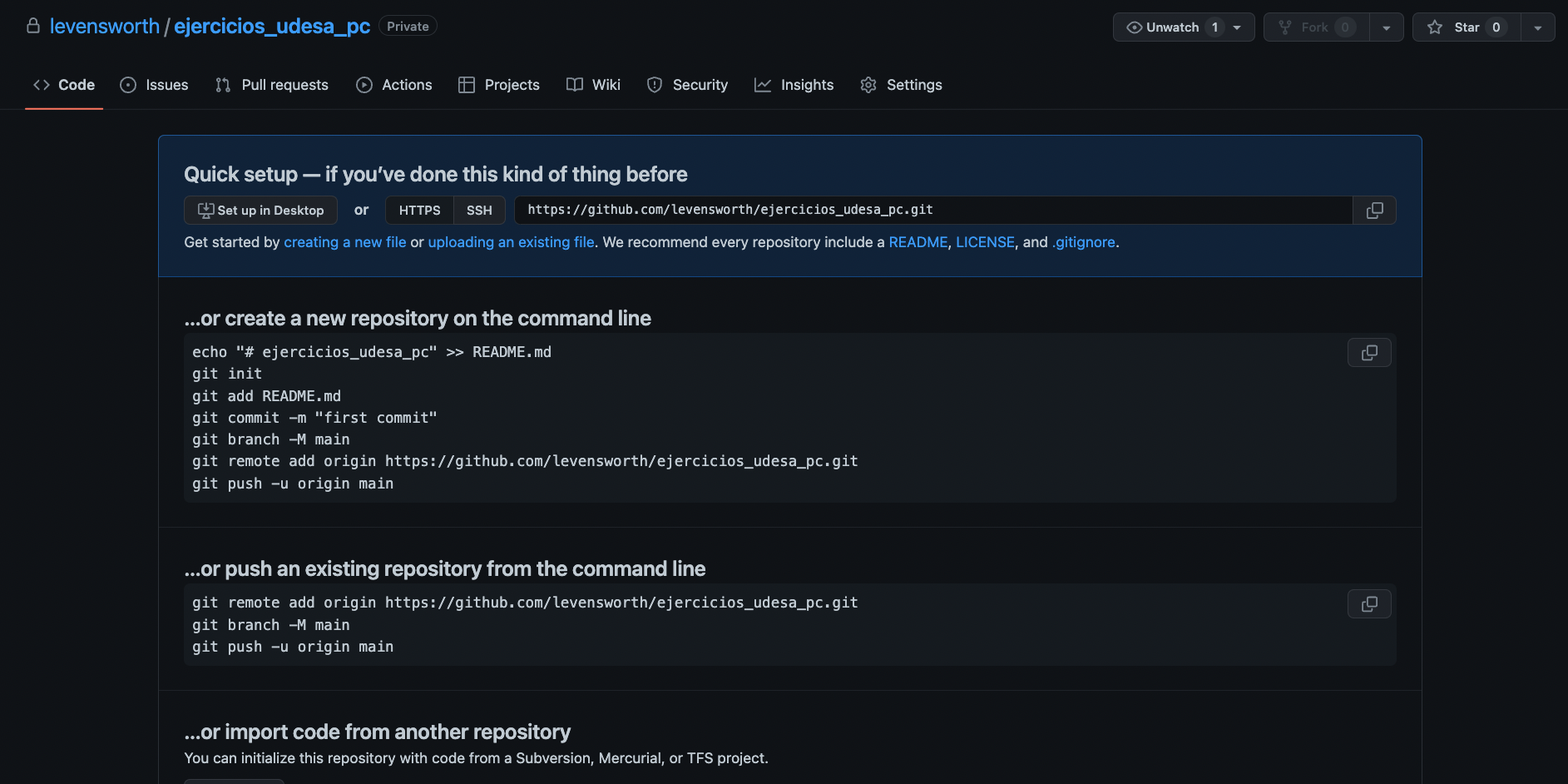Click the 'git init' command line
1568x784 pixels.
click(x=227, y=374)
